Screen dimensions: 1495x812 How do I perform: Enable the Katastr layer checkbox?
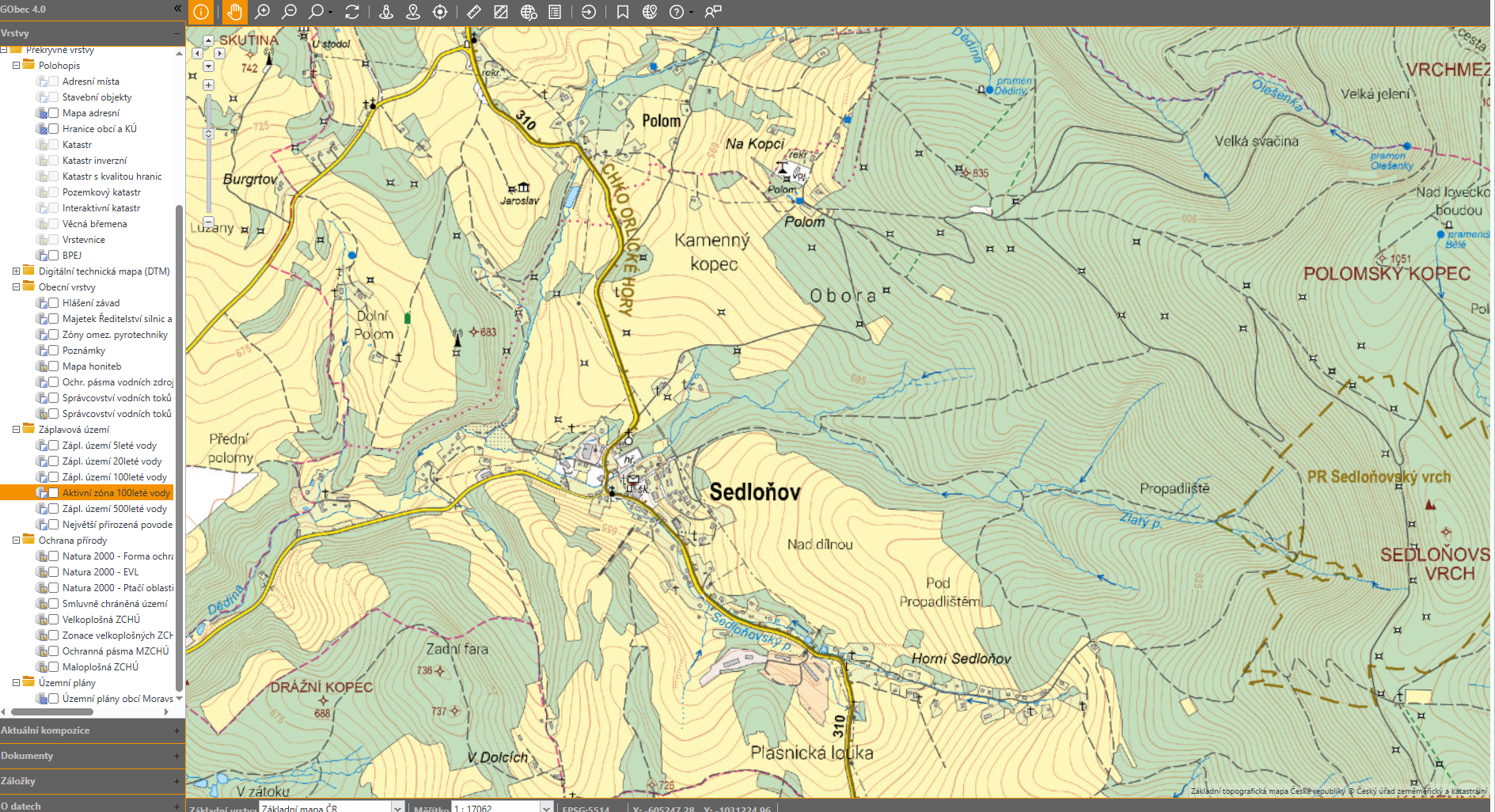coord(53,145)
